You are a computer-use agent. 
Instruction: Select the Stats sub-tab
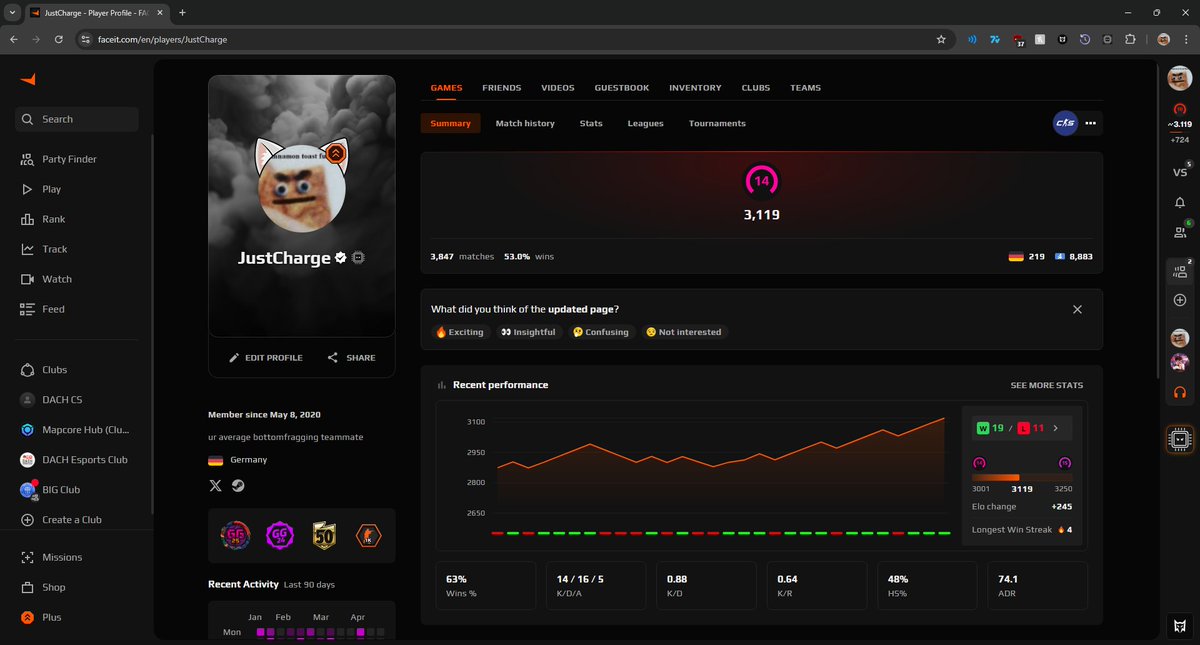[x=591, y=123]
